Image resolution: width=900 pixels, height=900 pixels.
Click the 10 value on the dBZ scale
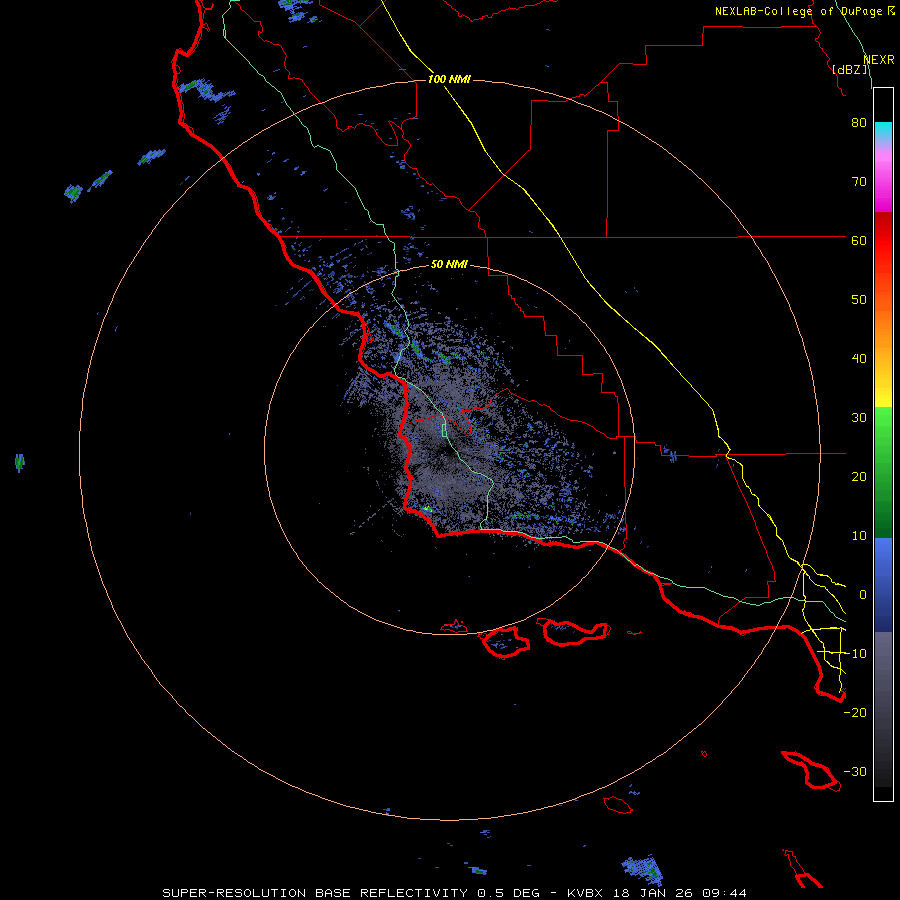coord(859,536)
